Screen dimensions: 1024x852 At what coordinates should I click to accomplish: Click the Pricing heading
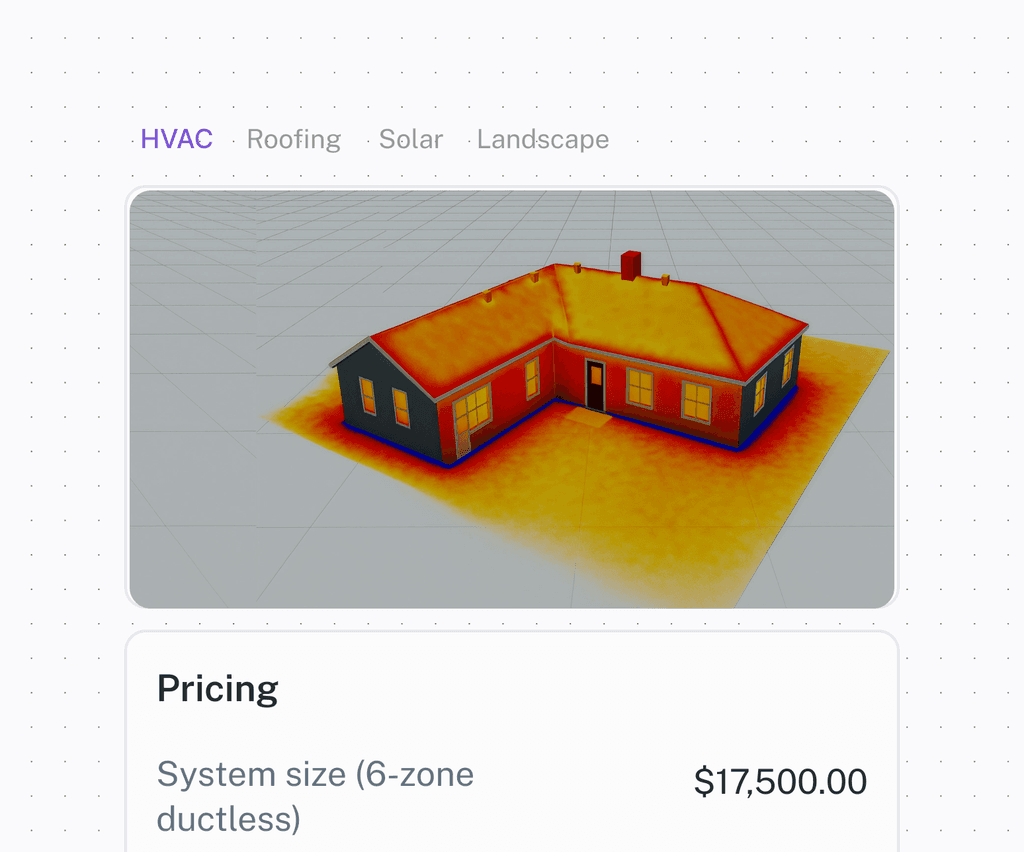[x=217, y=689]
